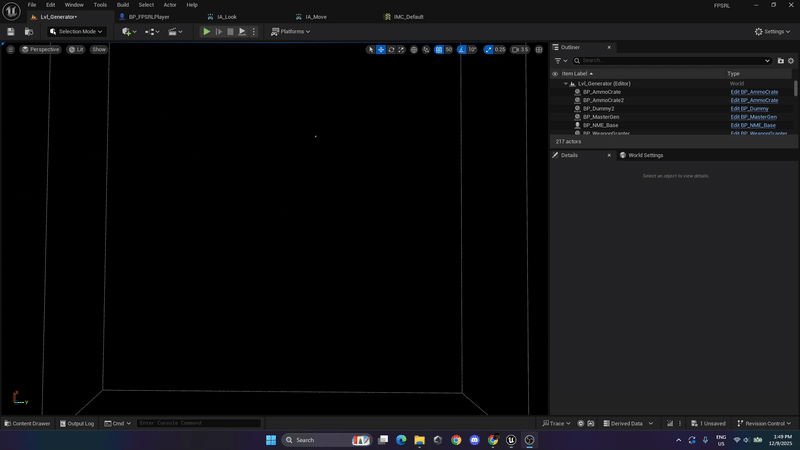Toggle visibility eye column in Outliner

click(x=555, y=74)
